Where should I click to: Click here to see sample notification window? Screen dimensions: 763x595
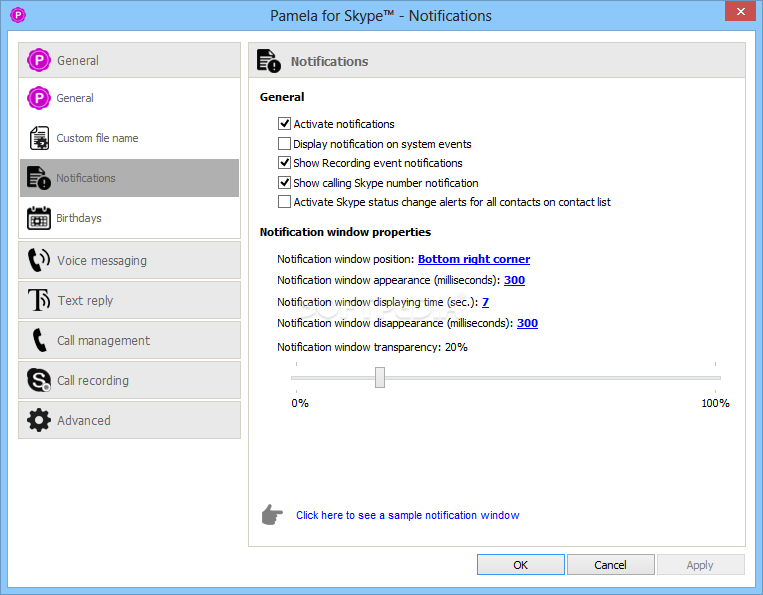coord(408,515)
